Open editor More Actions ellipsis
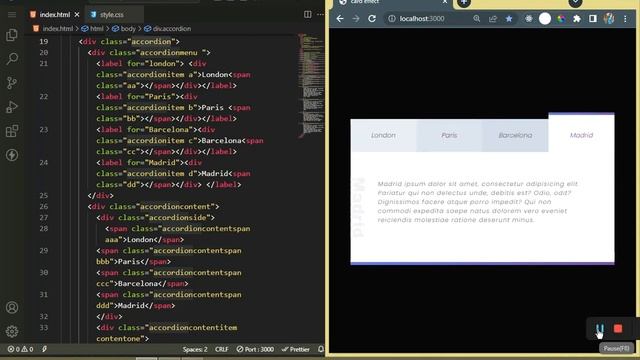640x360 pixels. coord(321,14)
